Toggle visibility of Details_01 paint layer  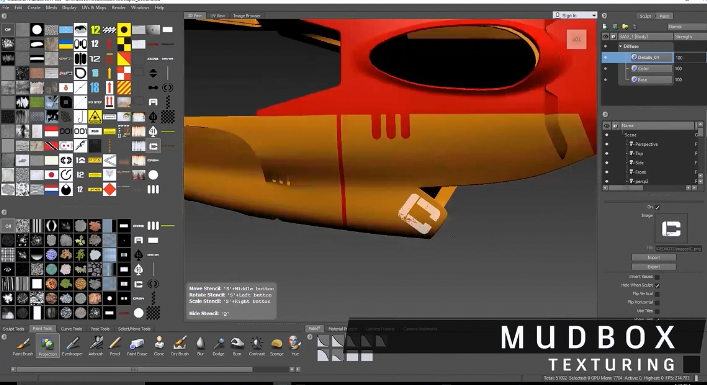click(x=606, y=57)
